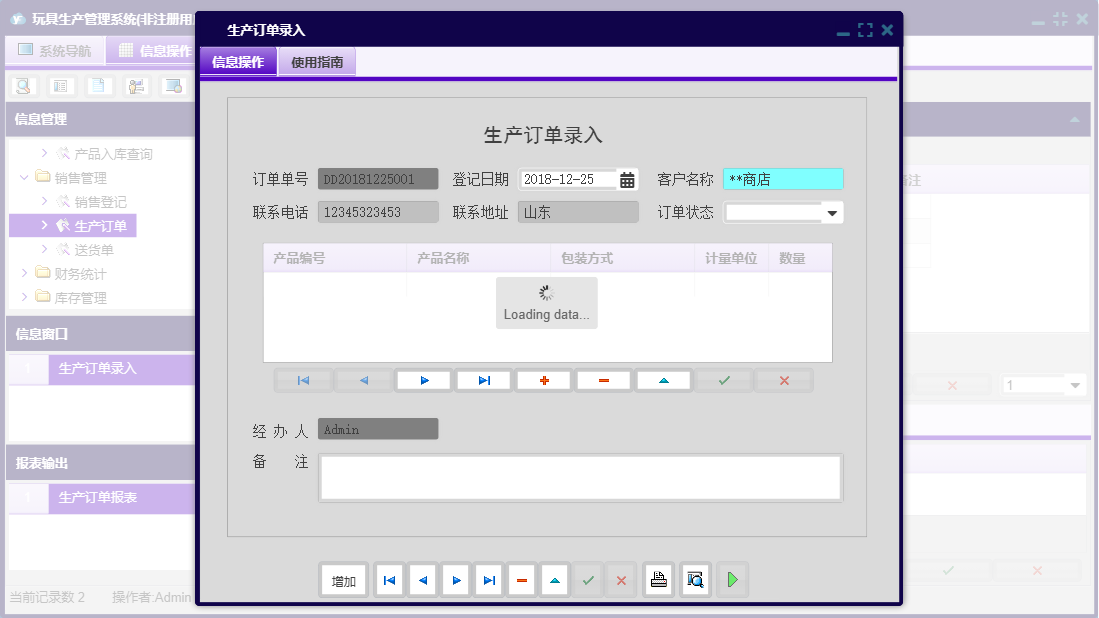The height and width of the screenshot is (618, 1099).
Task: Click inside the 备注 text area
Action: (580, 478)
